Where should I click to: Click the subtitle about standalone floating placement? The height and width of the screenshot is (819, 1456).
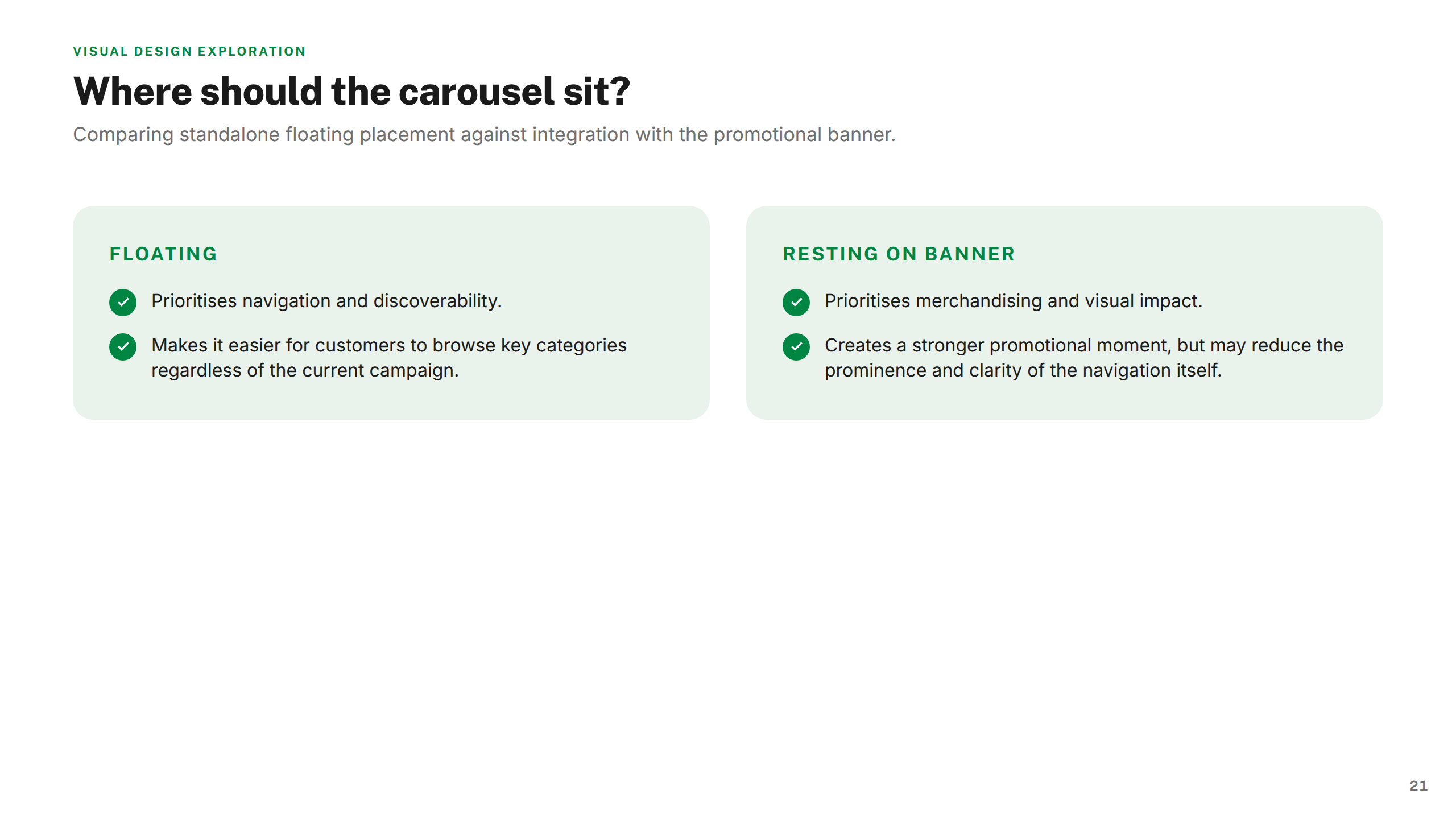pyautogui.click(x=484, y=135)
